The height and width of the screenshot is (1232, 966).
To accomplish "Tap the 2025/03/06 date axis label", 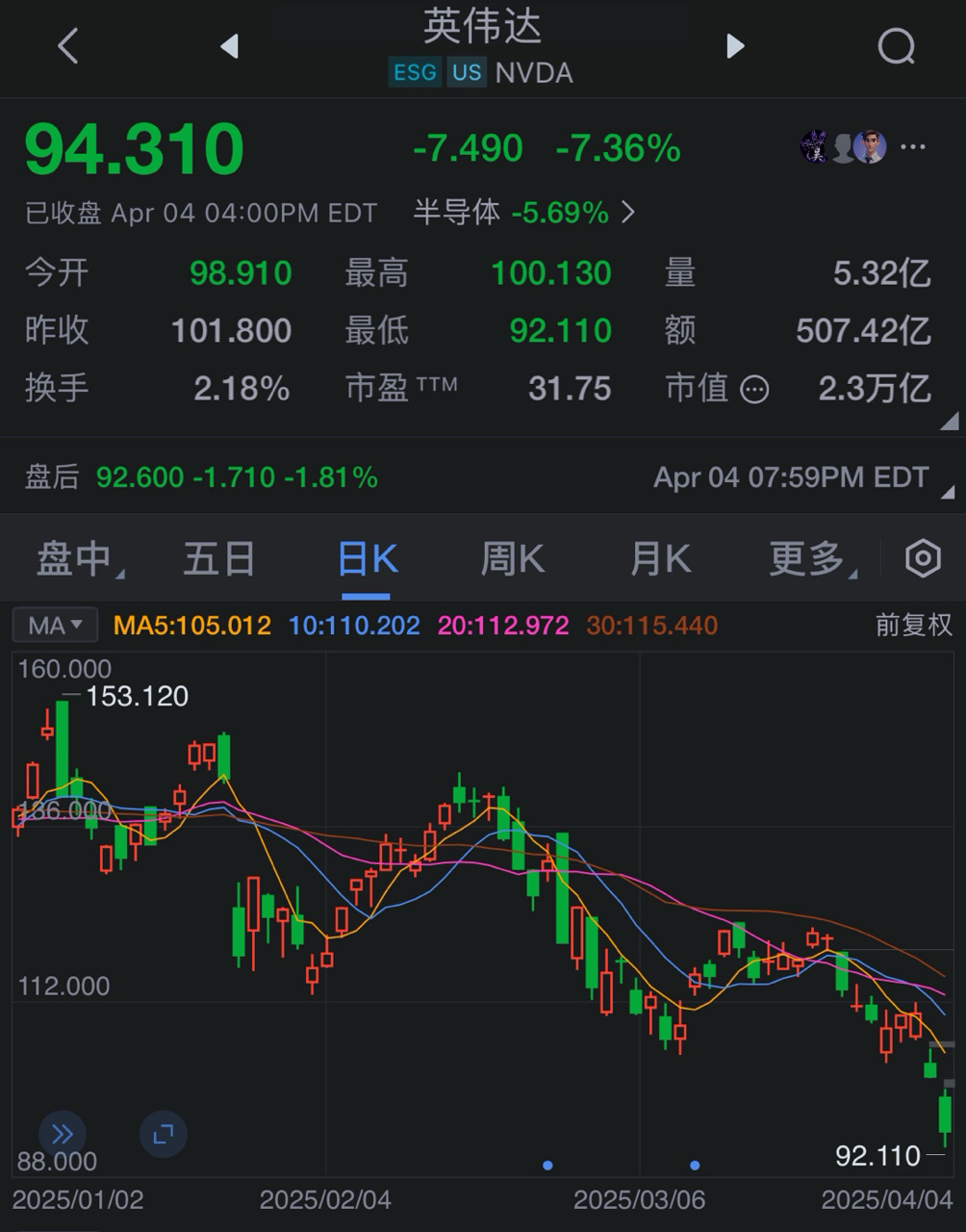I will (x=640, y=1200).
